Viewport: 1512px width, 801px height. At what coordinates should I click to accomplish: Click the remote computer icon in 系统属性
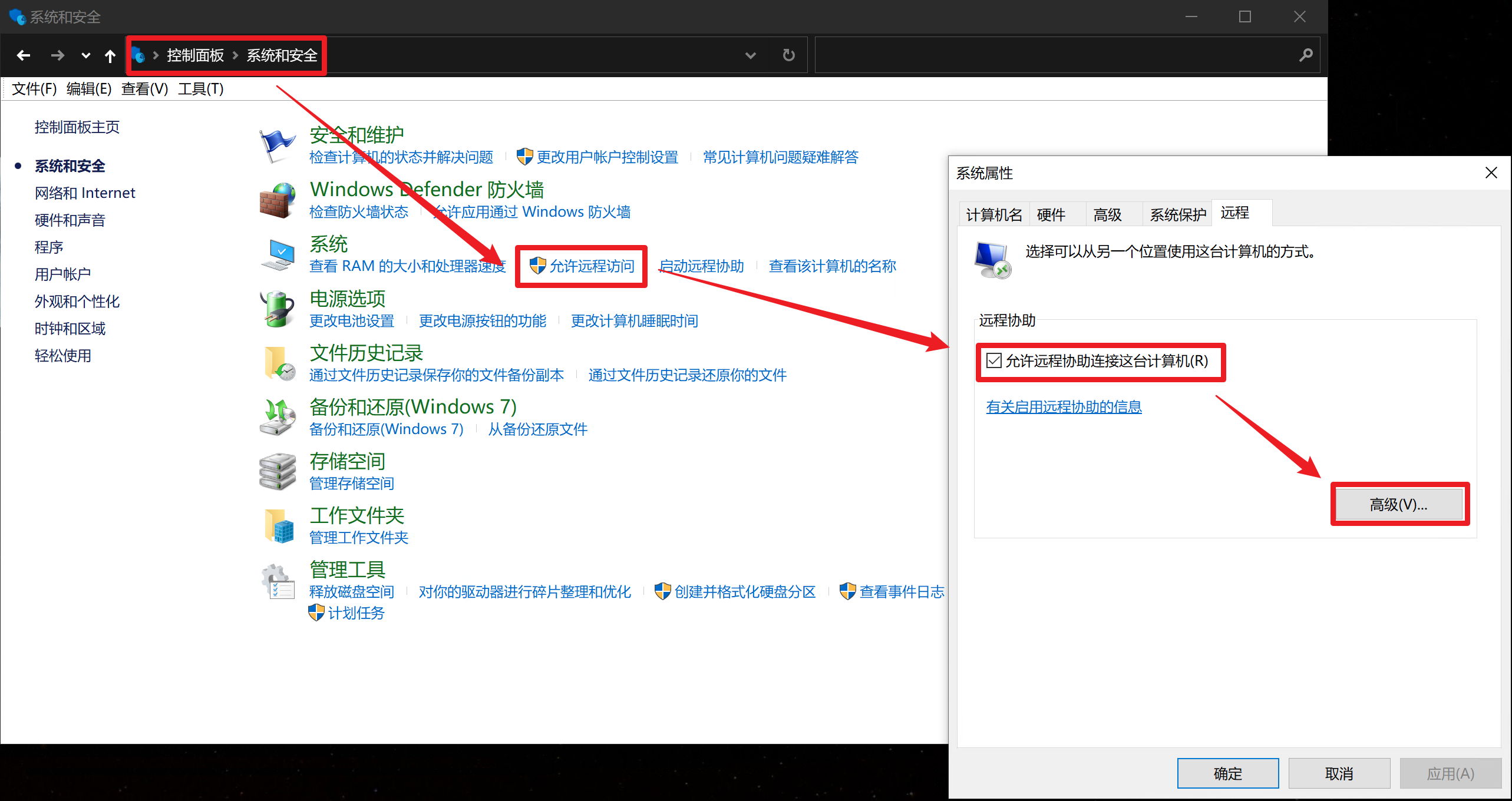pyautogui.click(x=992, y=259)
